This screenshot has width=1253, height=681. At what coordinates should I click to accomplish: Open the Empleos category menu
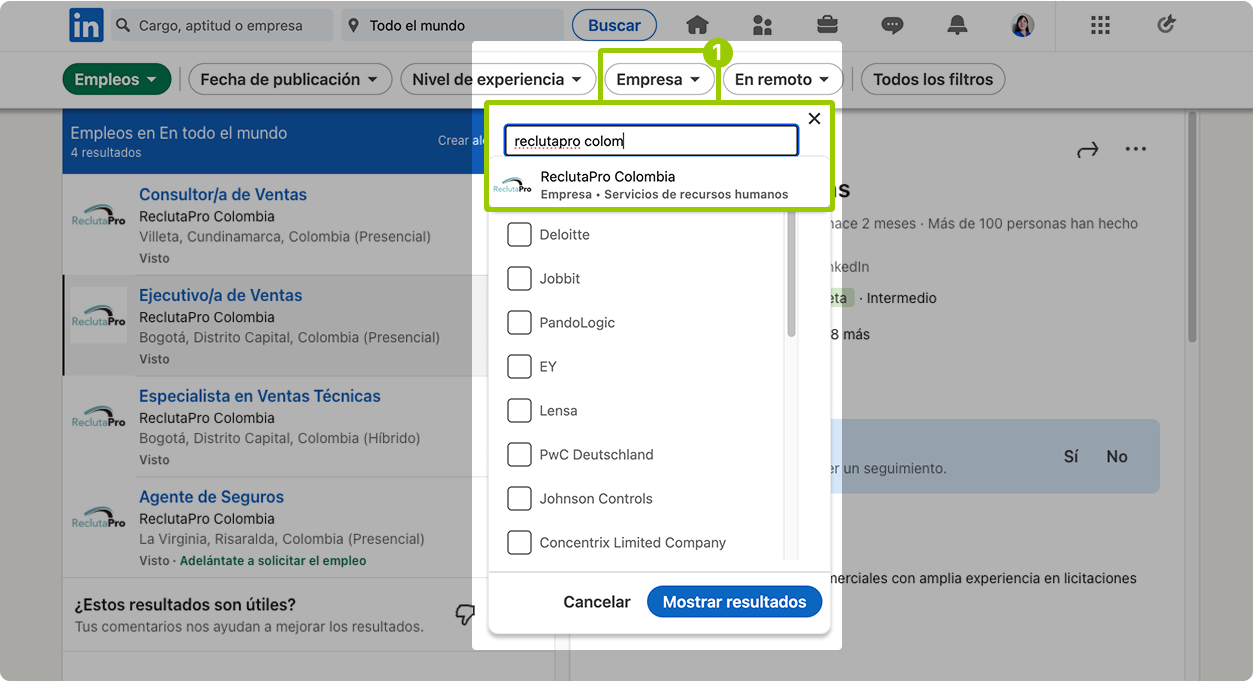pyautogui.click(x=116, y=80)
